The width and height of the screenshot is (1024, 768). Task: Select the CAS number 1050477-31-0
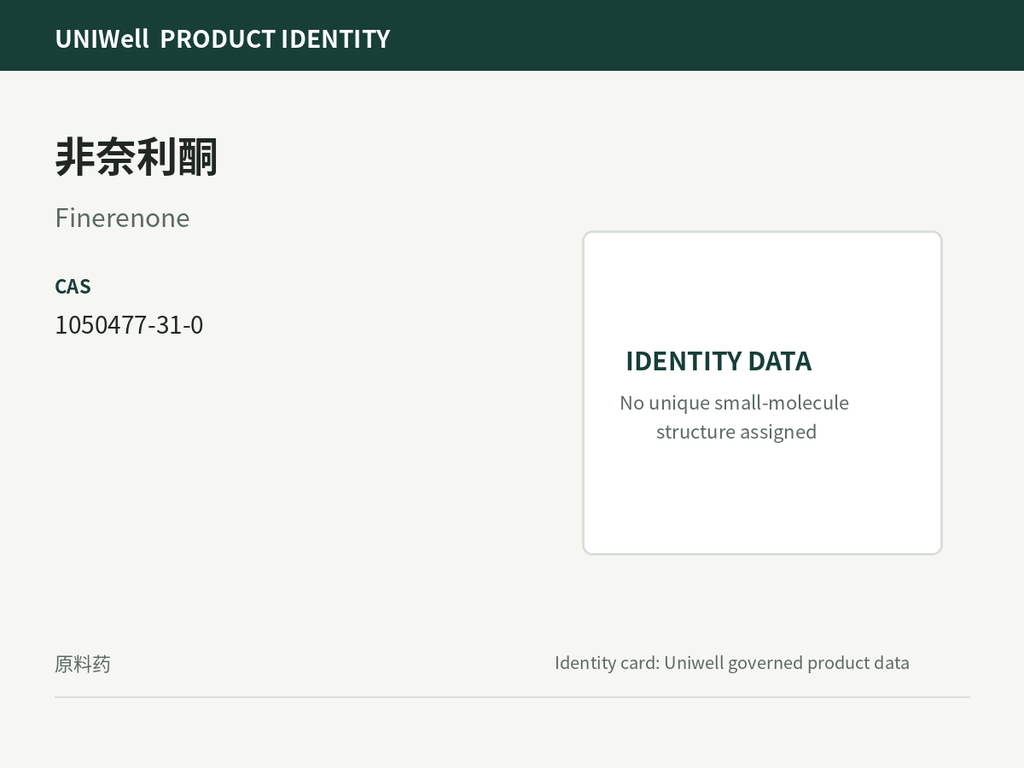pyautogui.click(x=129, y=325)
